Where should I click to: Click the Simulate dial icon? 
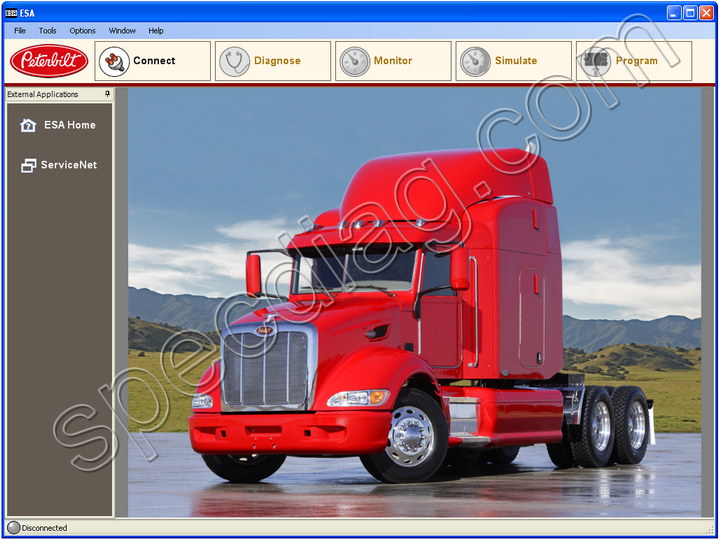(475, 61)
